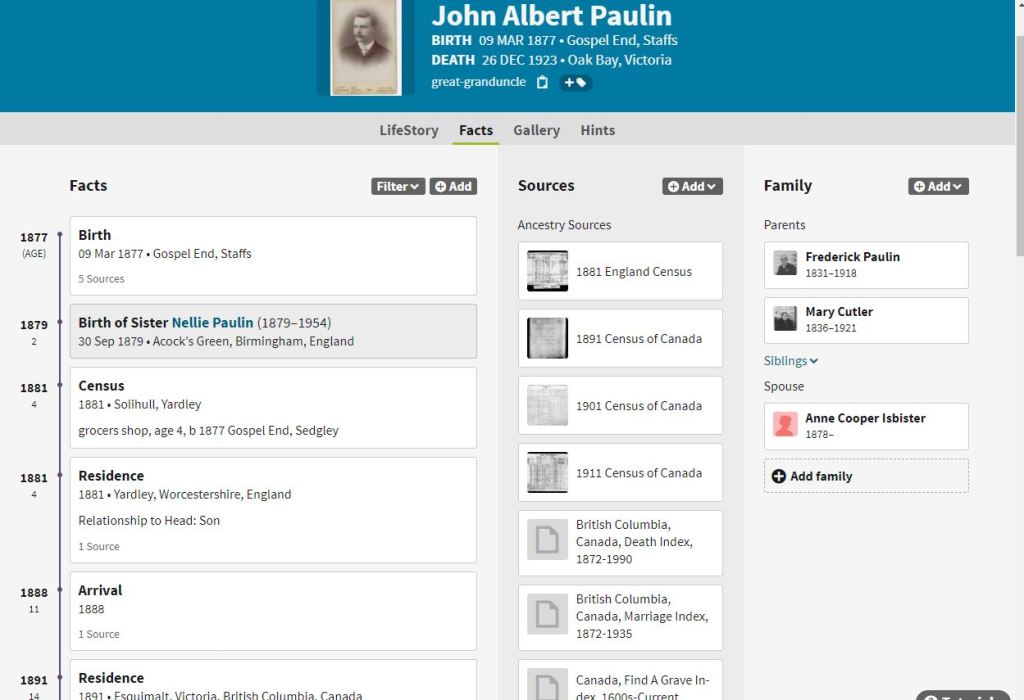Image resolution: width=1024 pixels, height=700 pixels.
Task: Switch to the LifeStory tab
Action: [408, 130]
